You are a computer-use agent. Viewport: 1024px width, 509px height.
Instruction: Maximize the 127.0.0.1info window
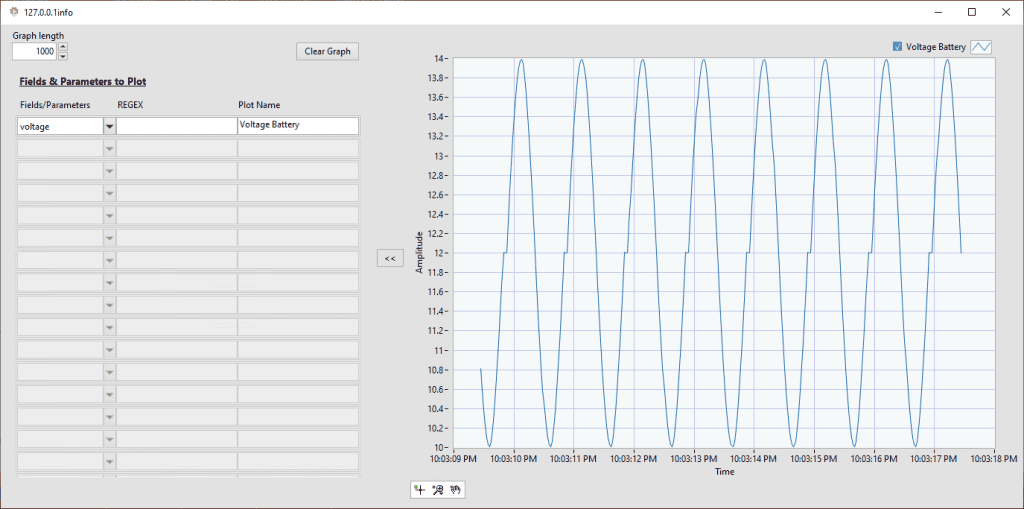(972, 12)
